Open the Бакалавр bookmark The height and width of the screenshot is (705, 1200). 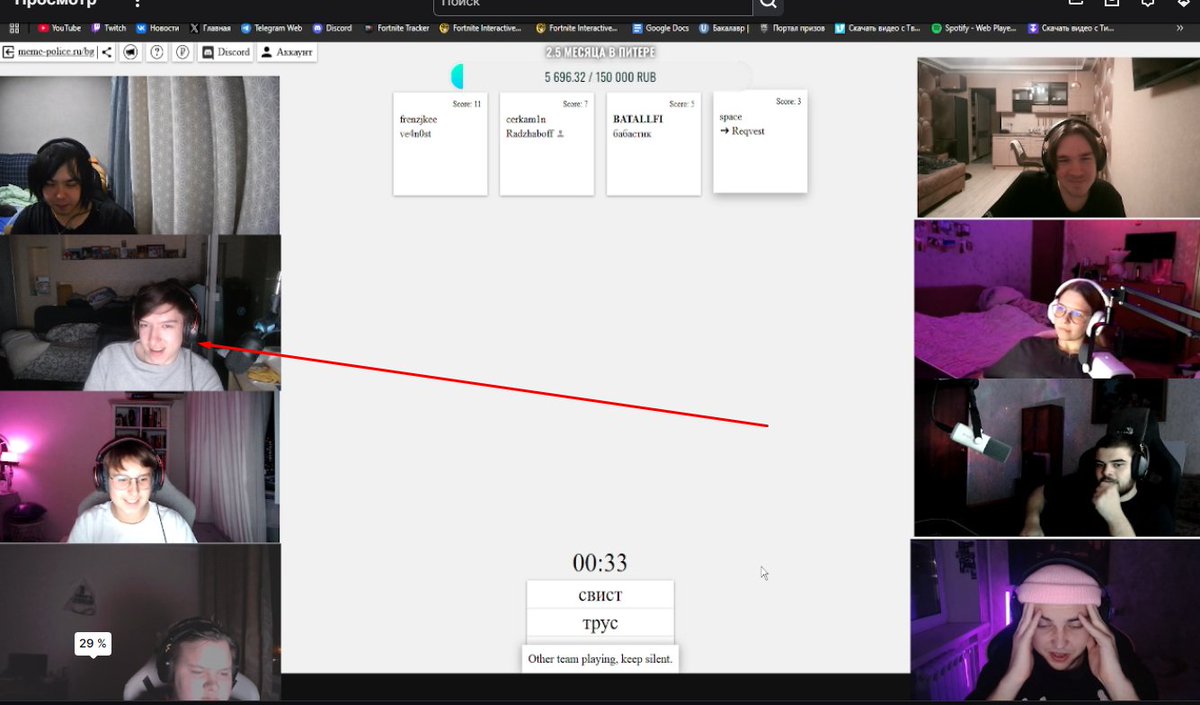(x=723, y=28)
